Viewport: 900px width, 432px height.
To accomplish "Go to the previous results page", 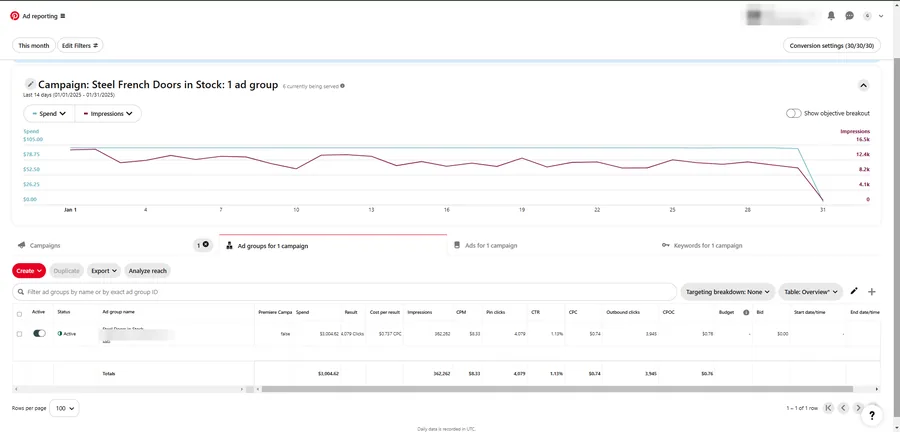I will [843, 408].
